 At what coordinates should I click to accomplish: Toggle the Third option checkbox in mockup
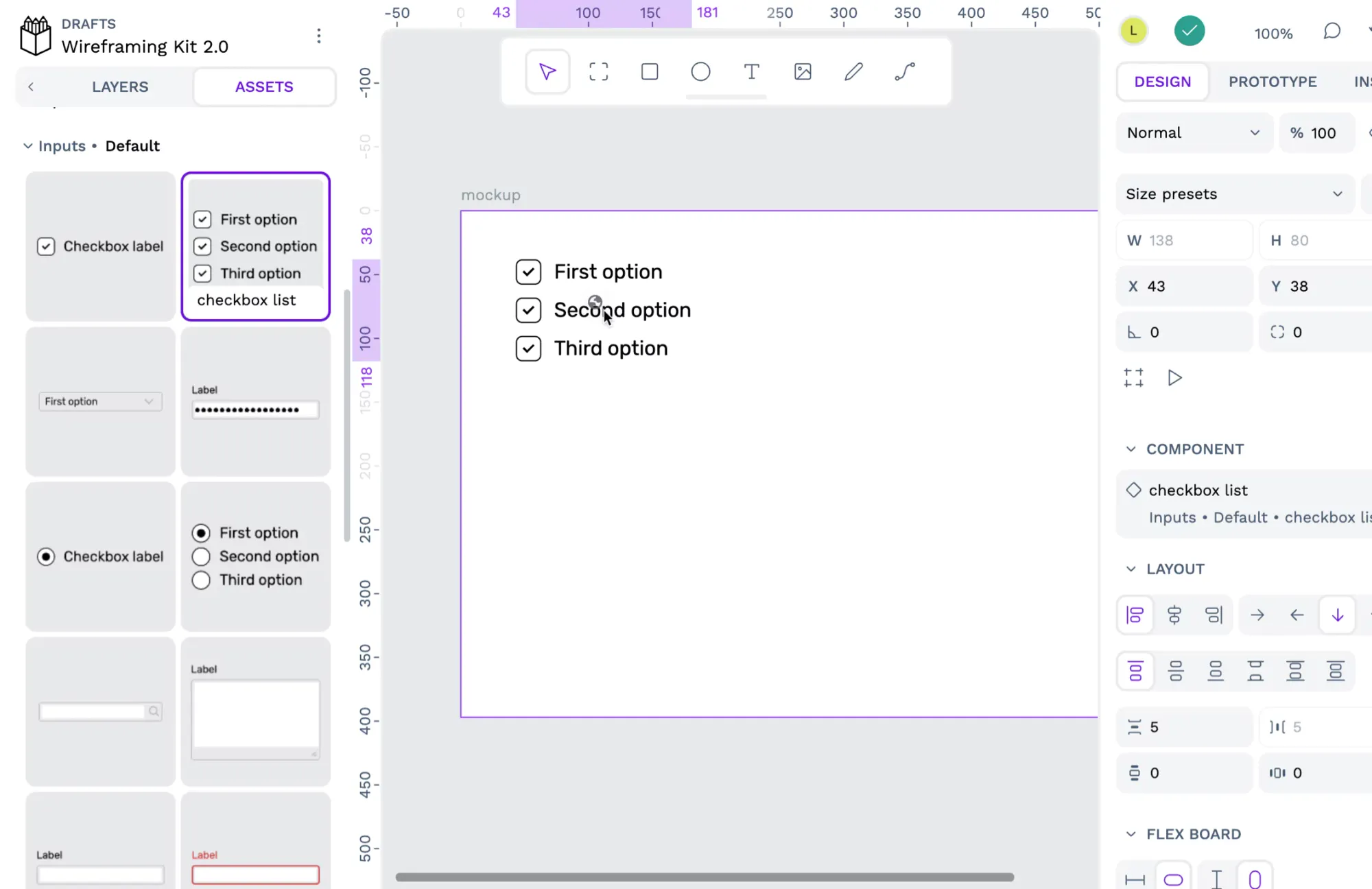click(x=527, y=348)
